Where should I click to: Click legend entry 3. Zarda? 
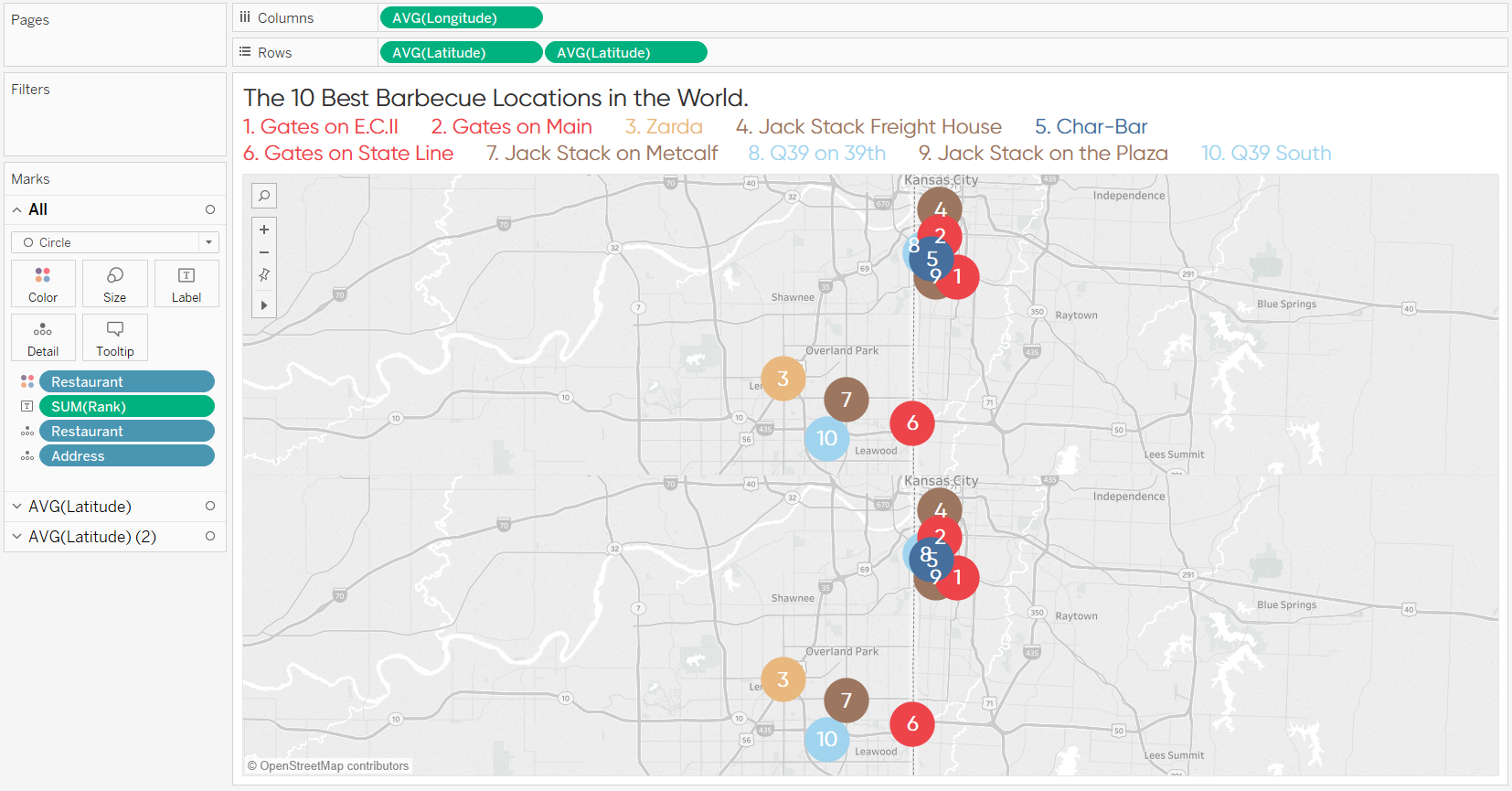click(x=664, y=126)
